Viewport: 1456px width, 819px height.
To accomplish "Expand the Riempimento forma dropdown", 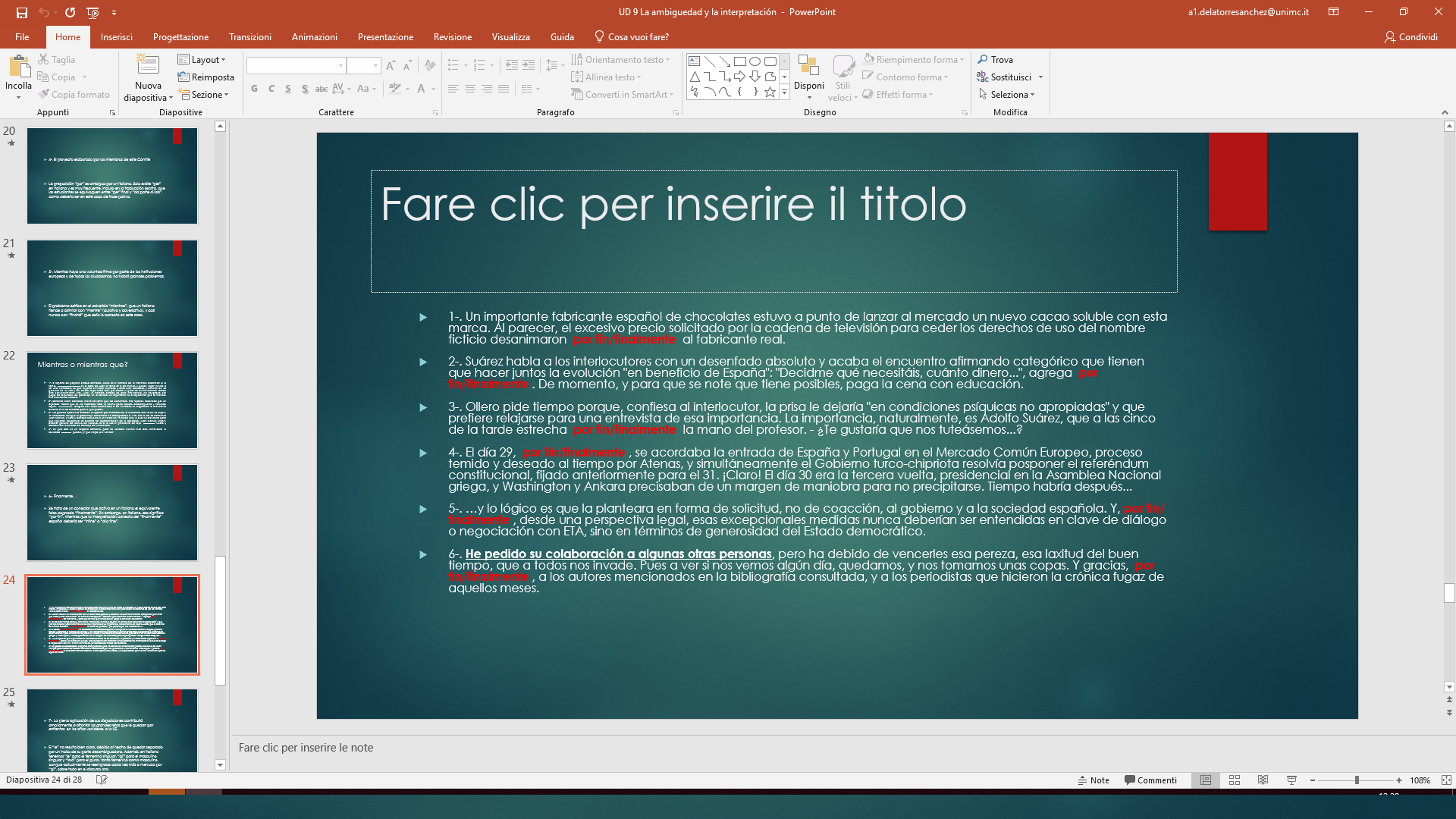I will tap(913, 60).
